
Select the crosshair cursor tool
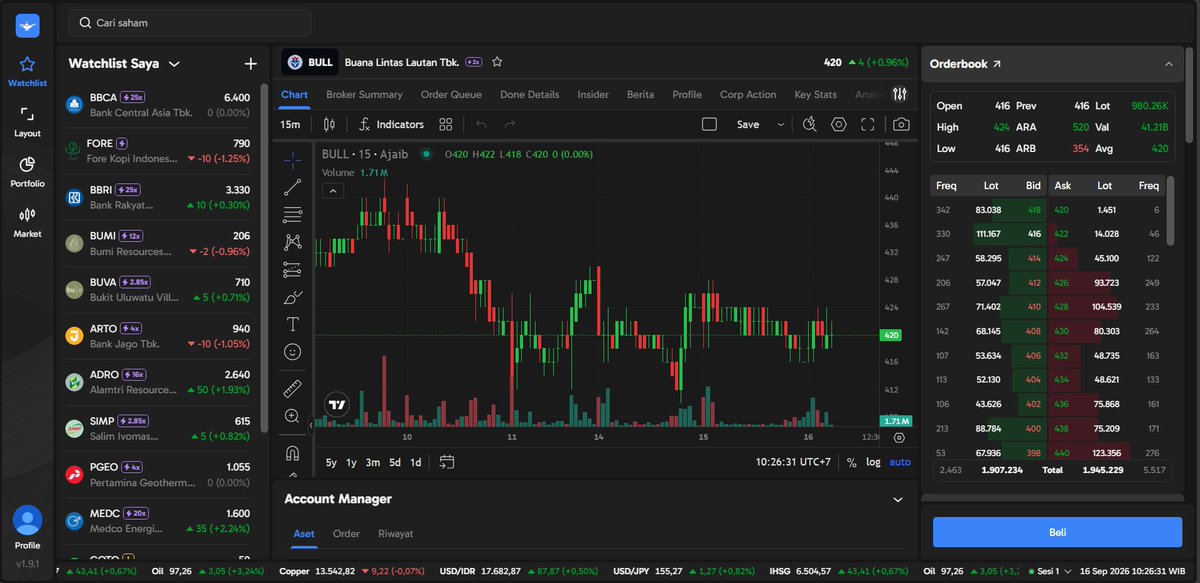point(292,160)
